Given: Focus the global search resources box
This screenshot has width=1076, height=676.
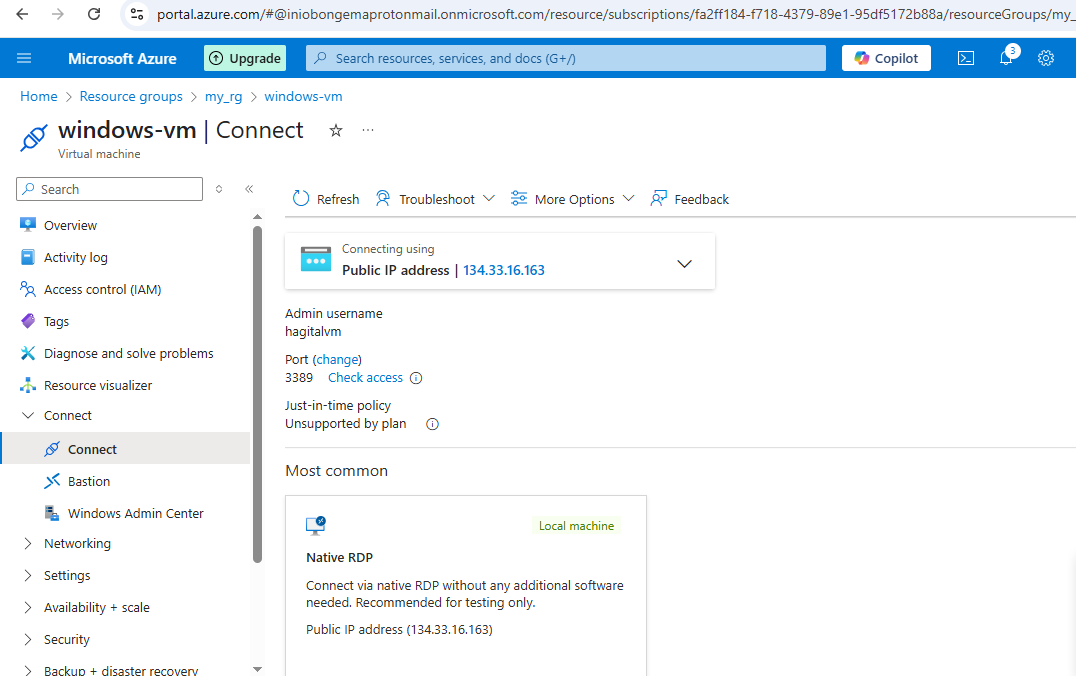Looking at the screenshot, I should pyautogui.click(x=565, y=58).
